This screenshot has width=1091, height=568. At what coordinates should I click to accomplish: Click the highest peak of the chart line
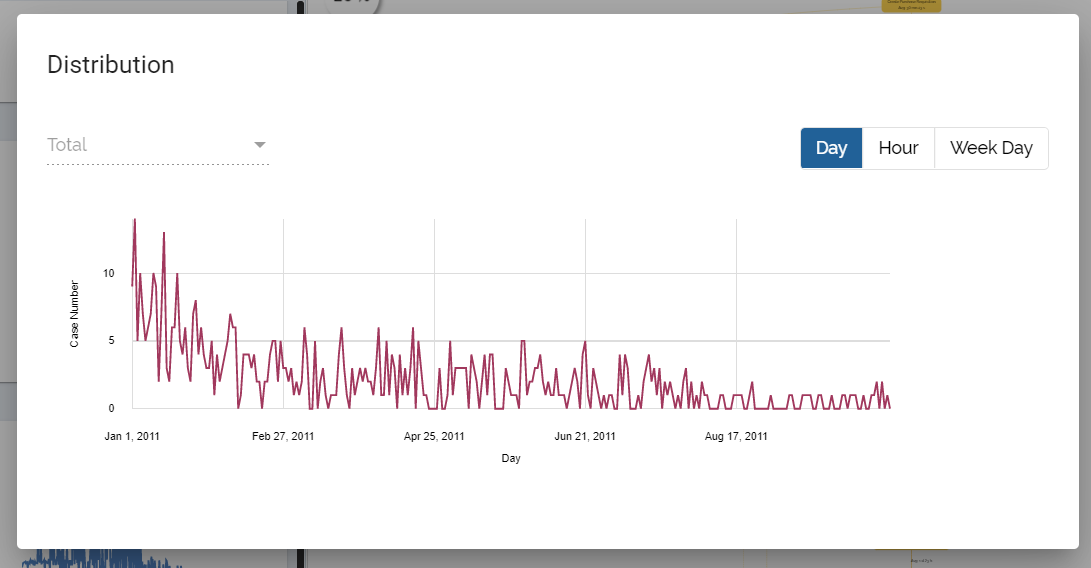pyautogui.click(x=135, y=220)
